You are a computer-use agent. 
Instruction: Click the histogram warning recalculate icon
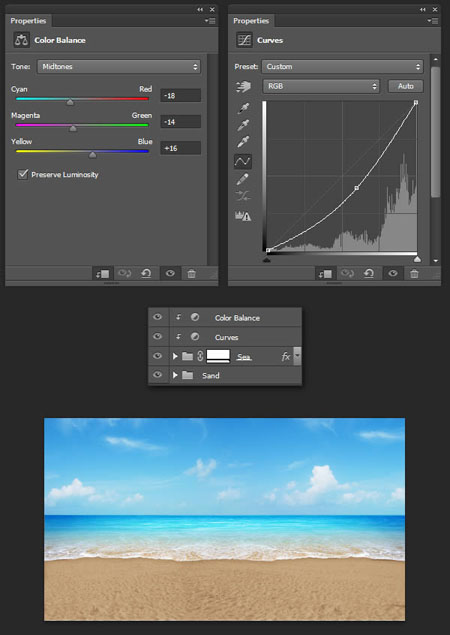(x=243, y=216)
